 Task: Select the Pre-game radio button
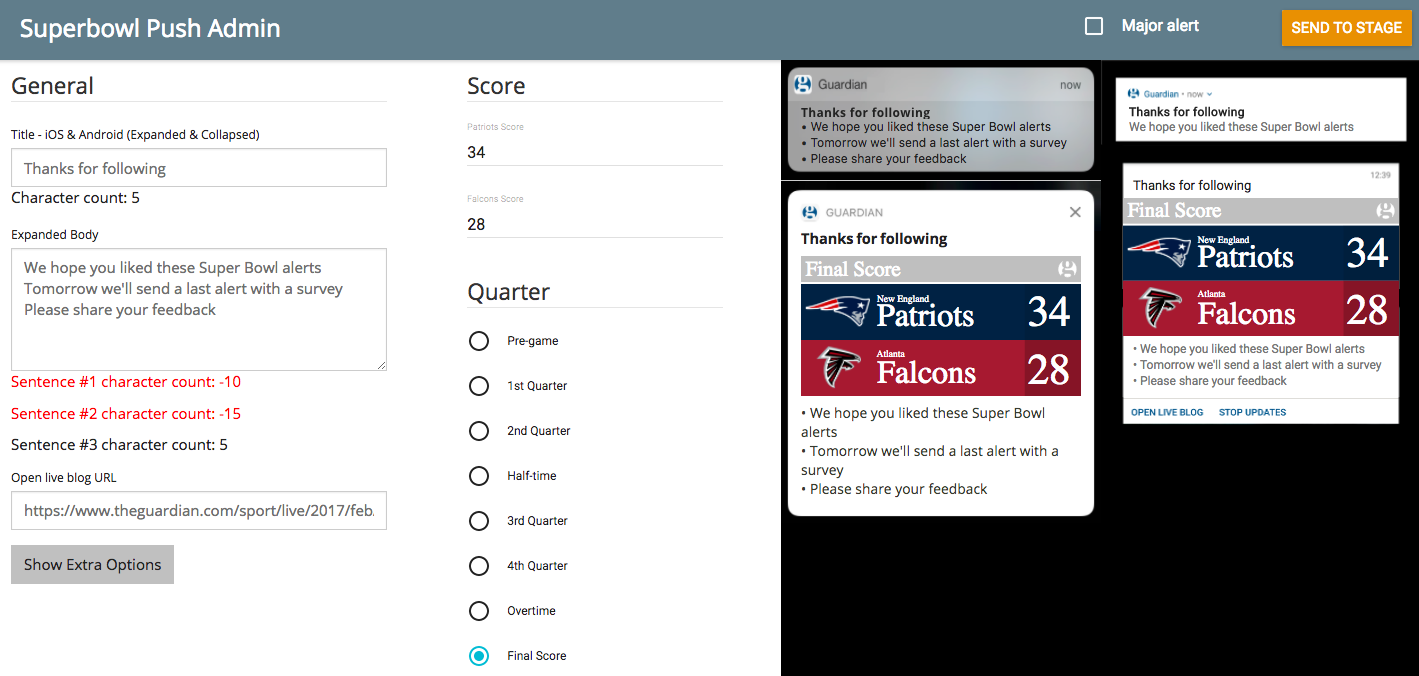coord(479,341)
